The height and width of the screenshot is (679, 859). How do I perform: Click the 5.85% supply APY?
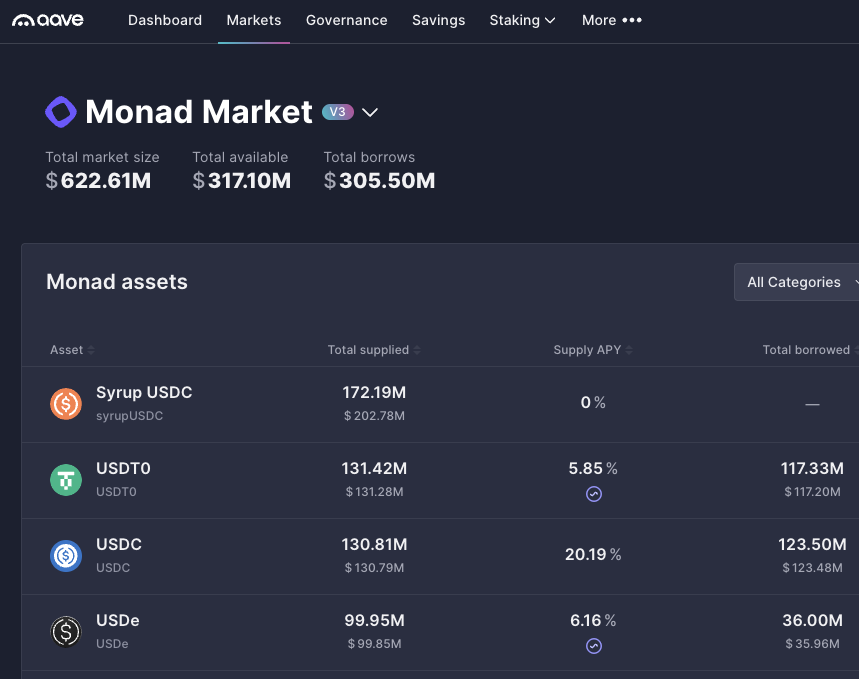[x=593, y=469]
